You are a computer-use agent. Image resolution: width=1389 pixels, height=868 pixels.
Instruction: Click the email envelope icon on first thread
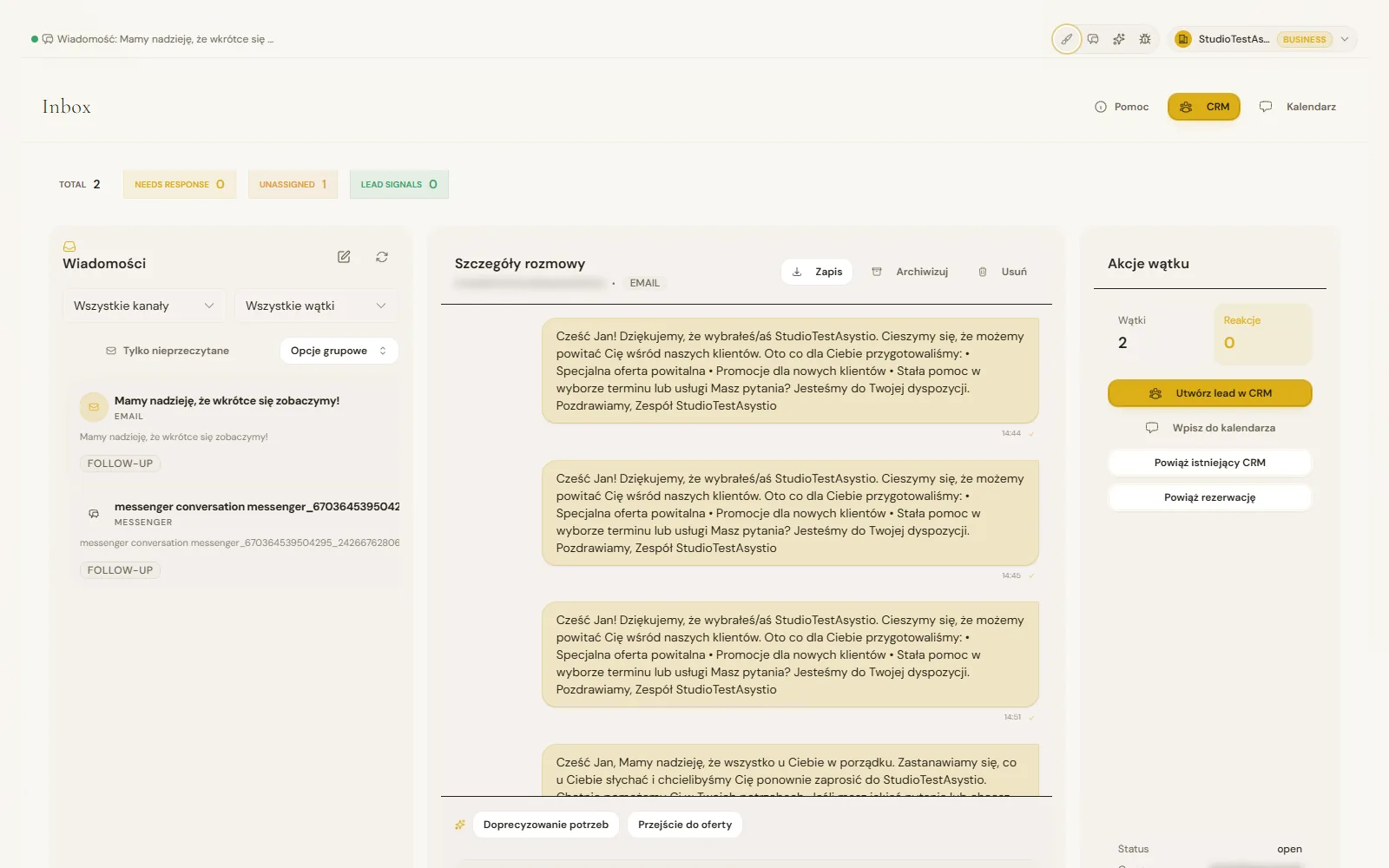click(x=94, y=406)
